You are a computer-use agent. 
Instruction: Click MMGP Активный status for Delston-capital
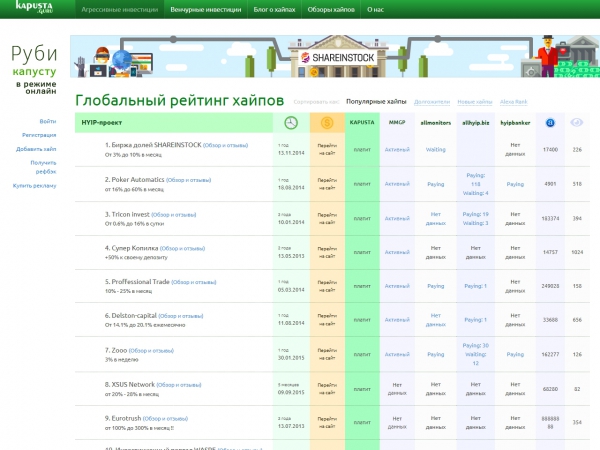click(397, 320)
